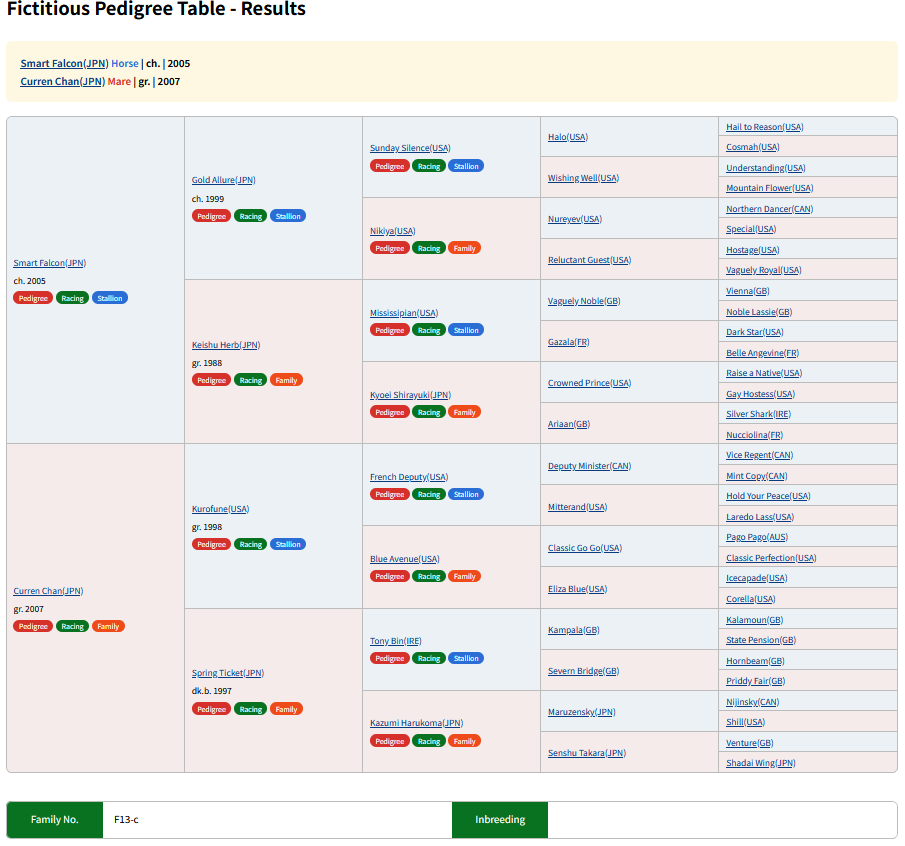Click Pedigree badge under Curren Chan gr. 2007
The height and width of the screenshot is (846, 905).
tap(33, 626)
